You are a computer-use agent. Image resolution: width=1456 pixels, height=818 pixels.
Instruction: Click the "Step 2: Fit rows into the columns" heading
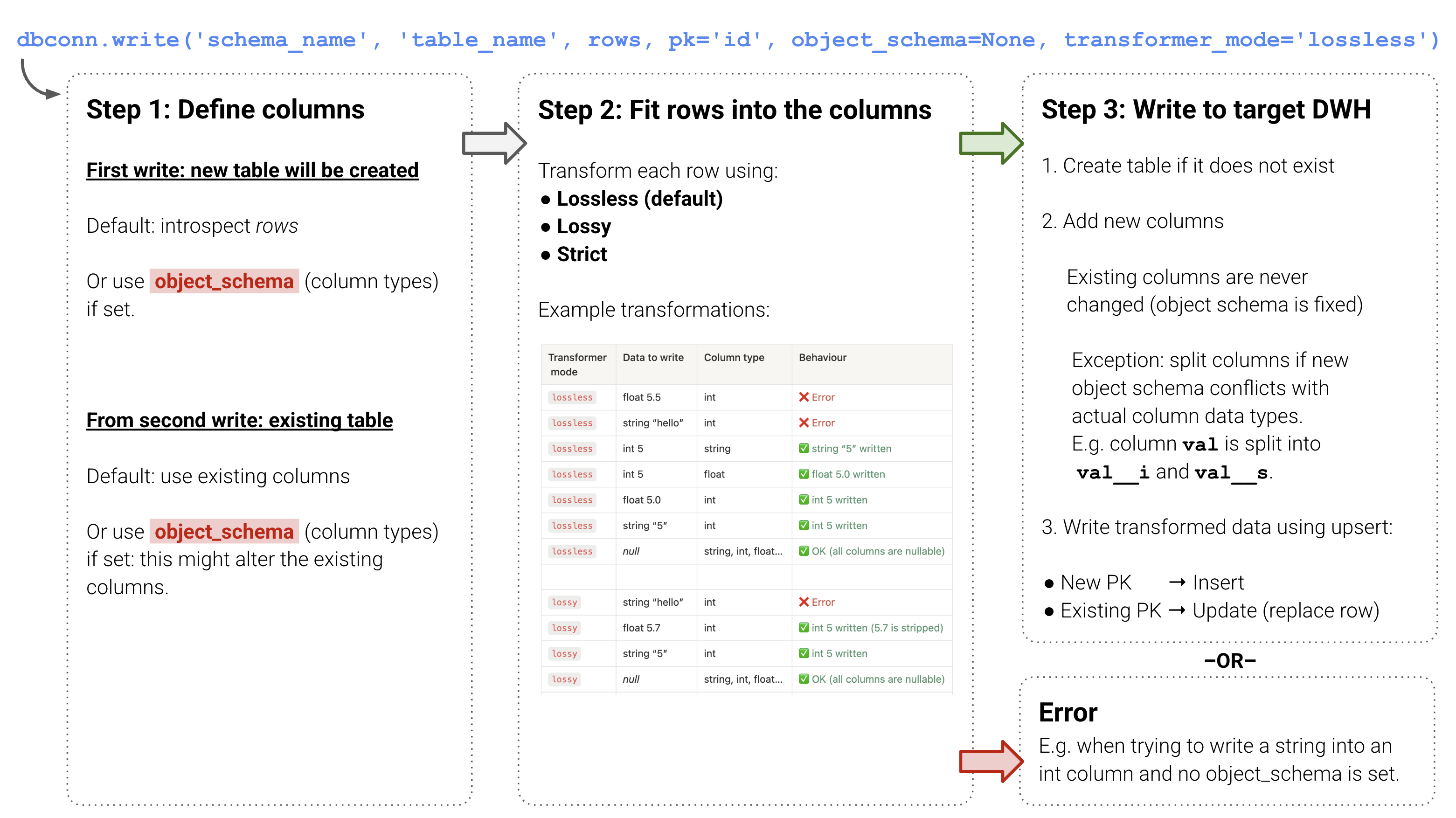pos(734,110)
